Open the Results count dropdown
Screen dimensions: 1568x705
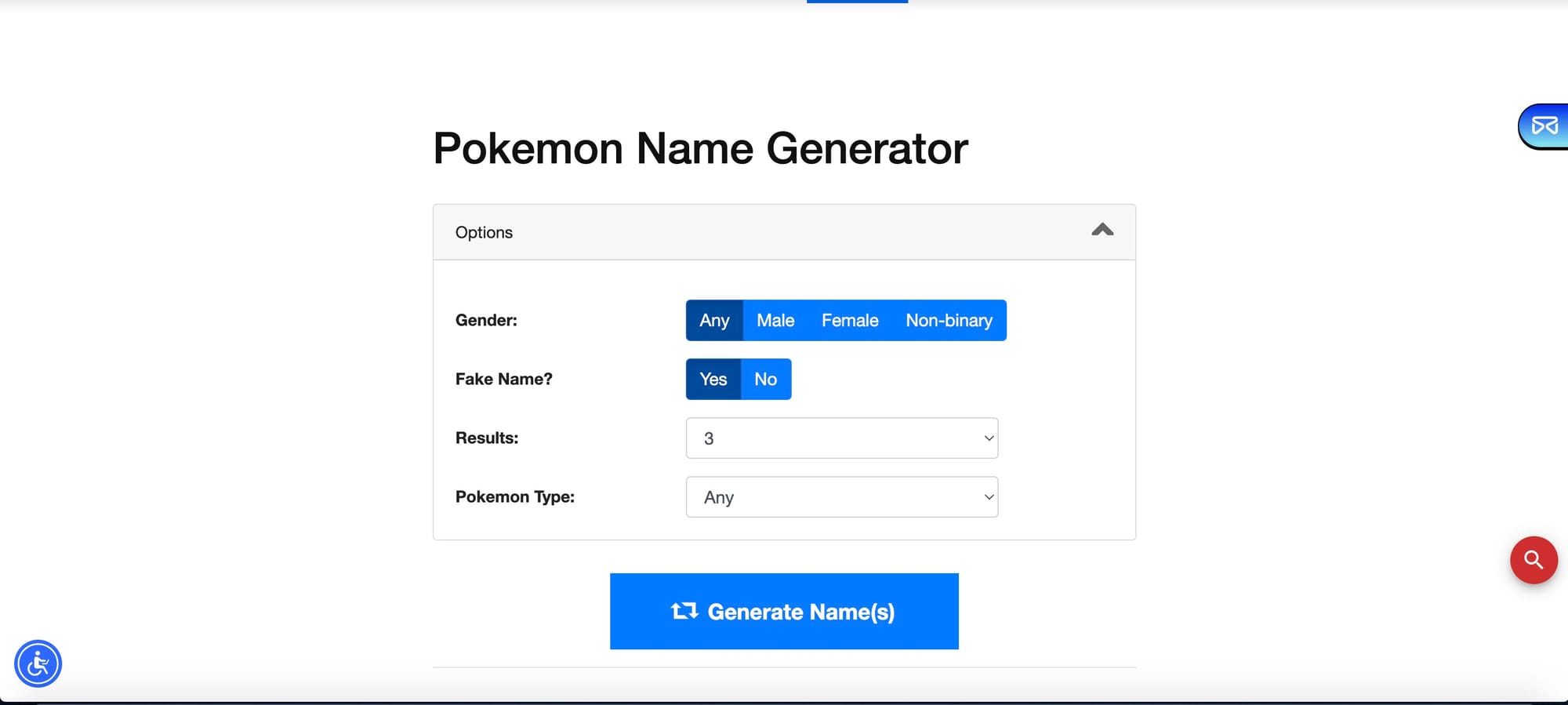point(842,438)
